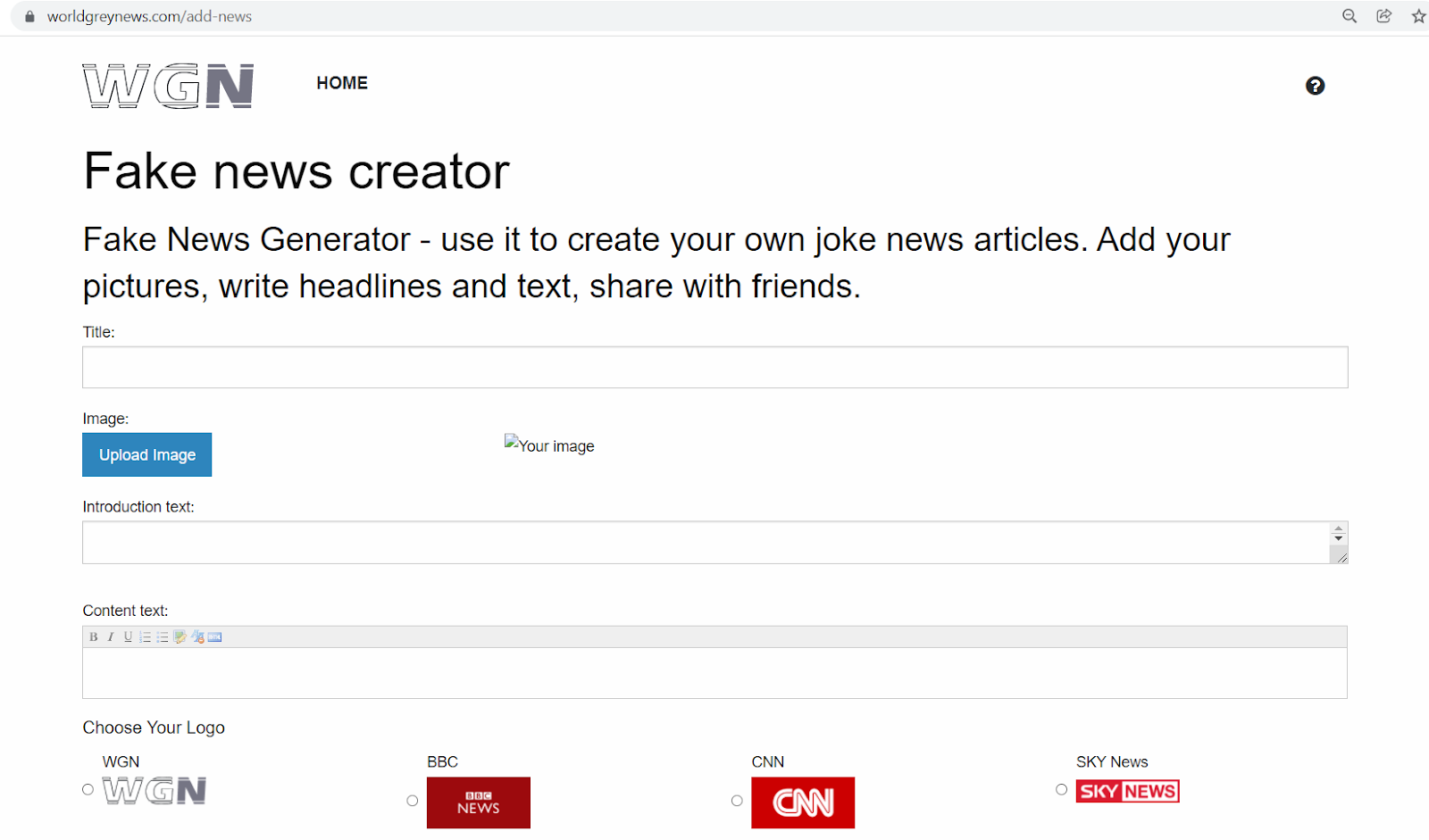Viewport: 1429px width, 840px height.
Task: Click the 'Content text:' label
Action: [125, 611]
